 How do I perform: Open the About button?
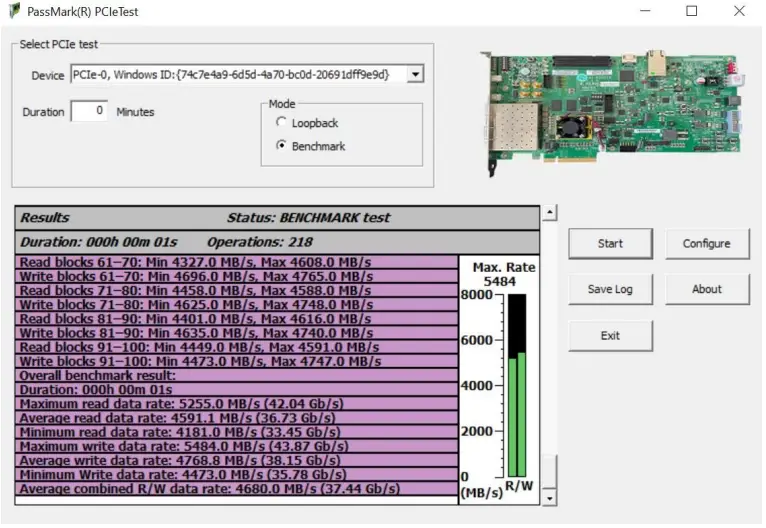(x=706, y=289)
